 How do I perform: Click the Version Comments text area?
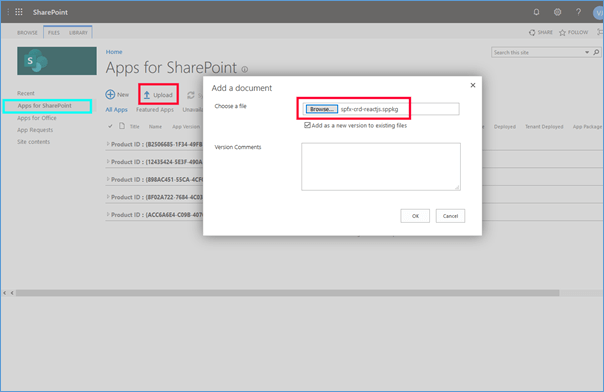tap(381, 167)
